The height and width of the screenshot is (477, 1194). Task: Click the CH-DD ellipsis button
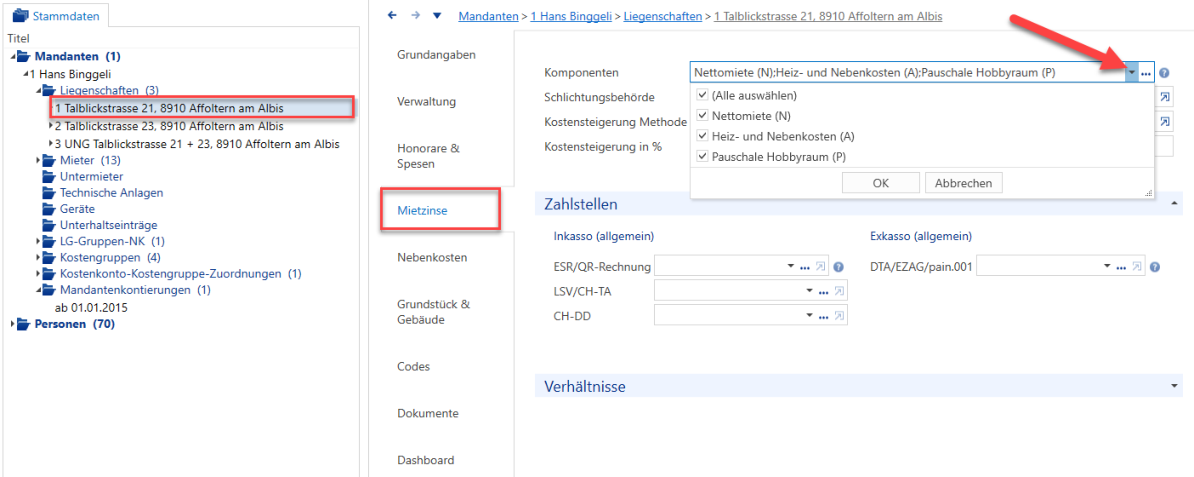pyautogui.click(x=822, y=315)
